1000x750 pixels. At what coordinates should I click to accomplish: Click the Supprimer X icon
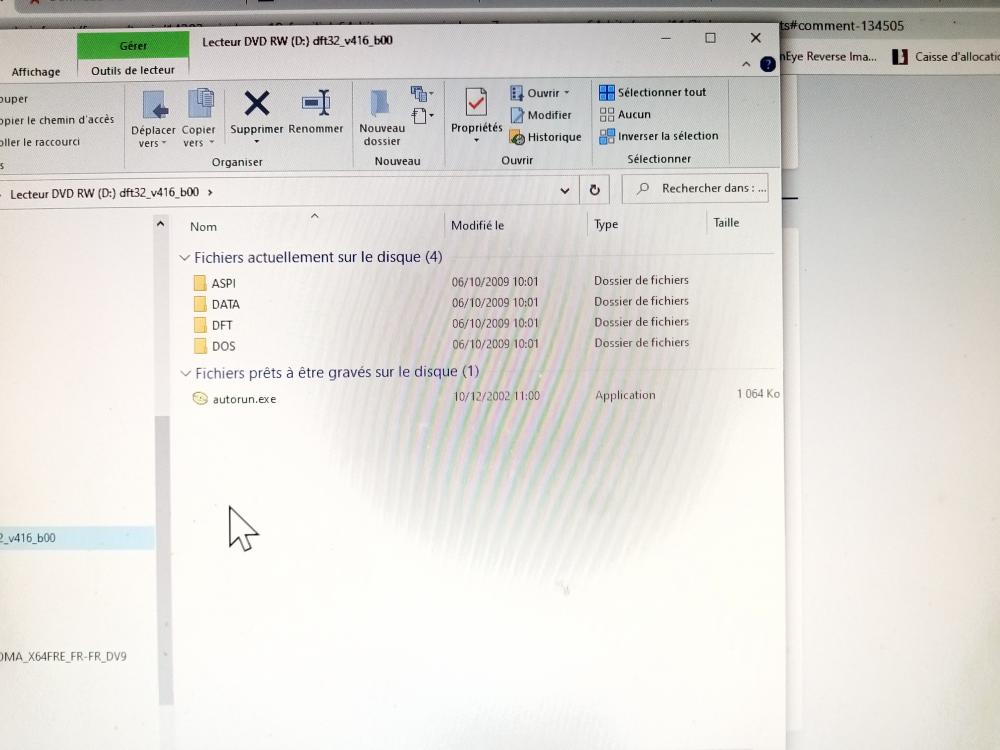[x=256, y=103]
